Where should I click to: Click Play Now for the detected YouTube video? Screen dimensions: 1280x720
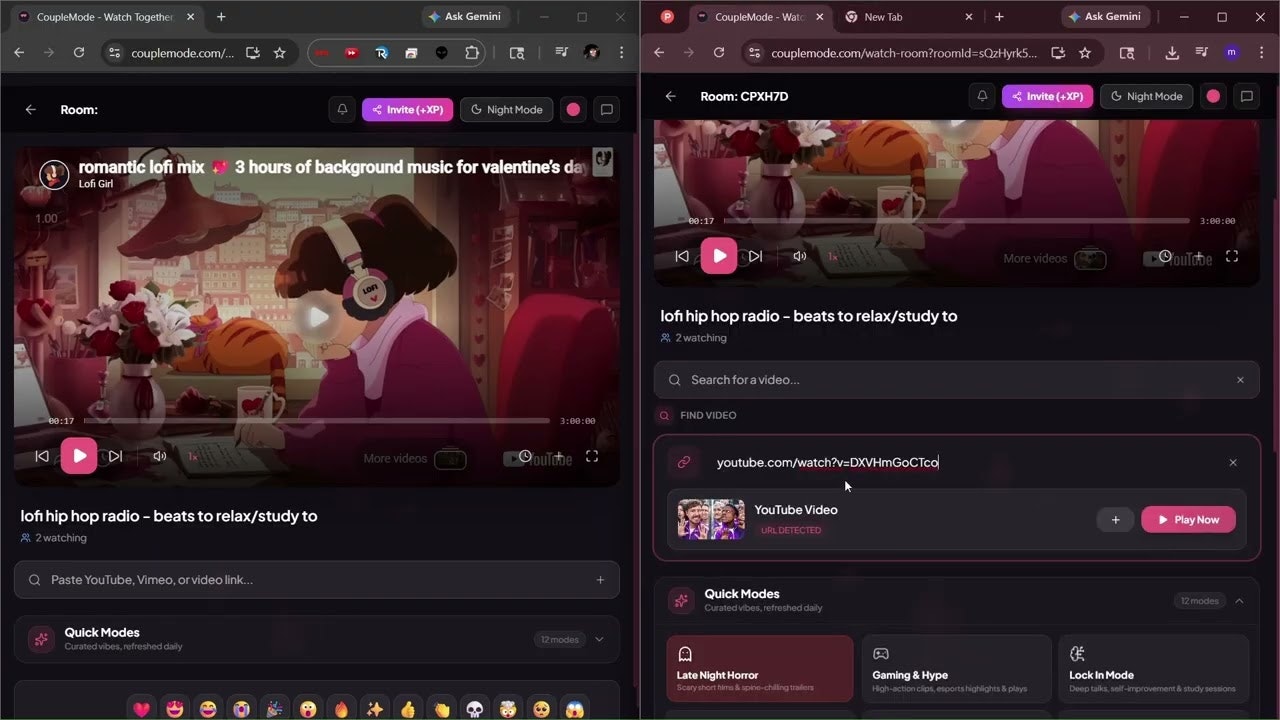(x=1188, y=519)
